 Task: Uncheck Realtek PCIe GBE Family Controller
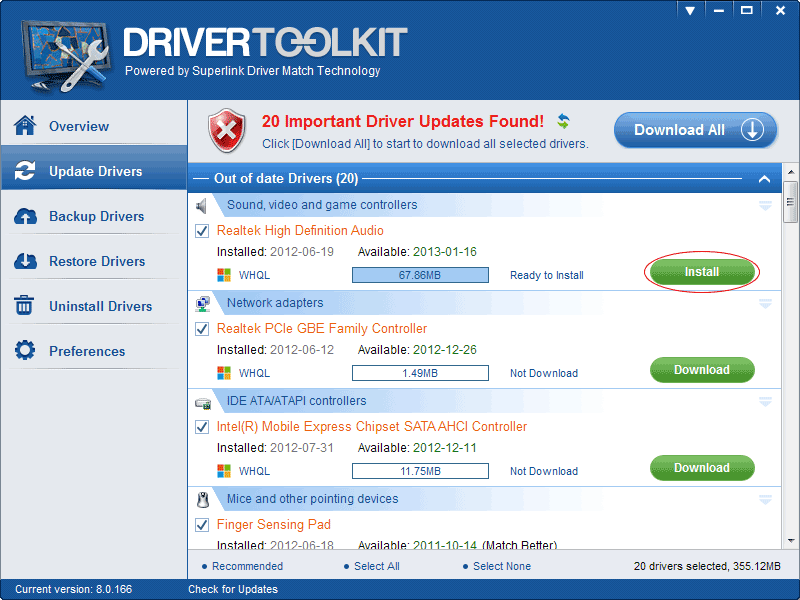coord(202,329)
